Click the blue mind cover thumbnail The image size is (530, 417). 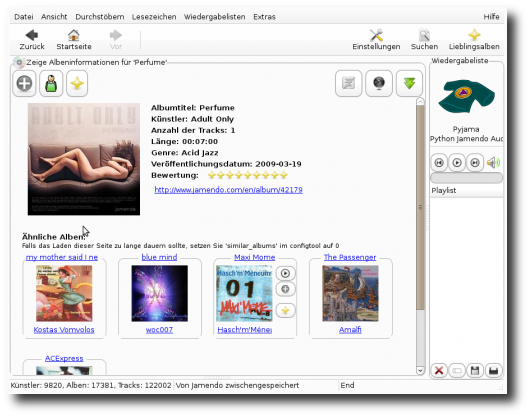160,293
